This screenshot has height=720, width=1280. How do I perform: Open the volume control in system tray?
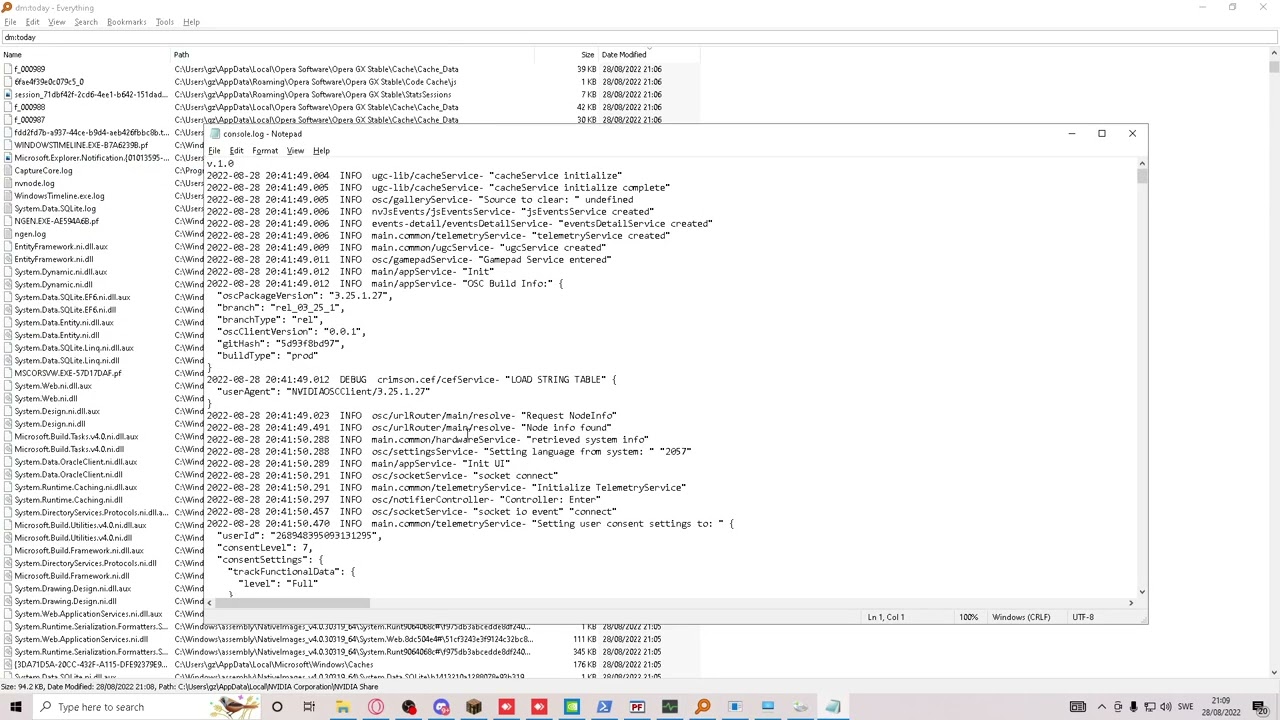tap(1165, 707)
